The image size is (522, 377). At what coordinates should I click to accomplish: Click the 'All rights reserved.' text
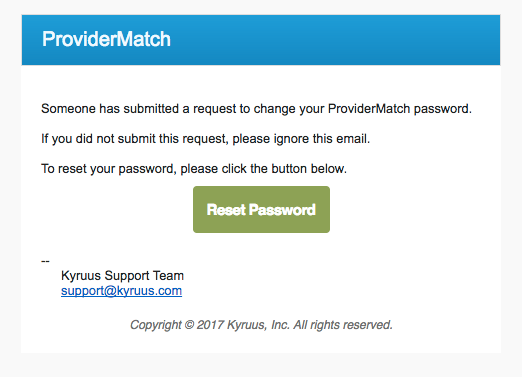tap(343, 325)
